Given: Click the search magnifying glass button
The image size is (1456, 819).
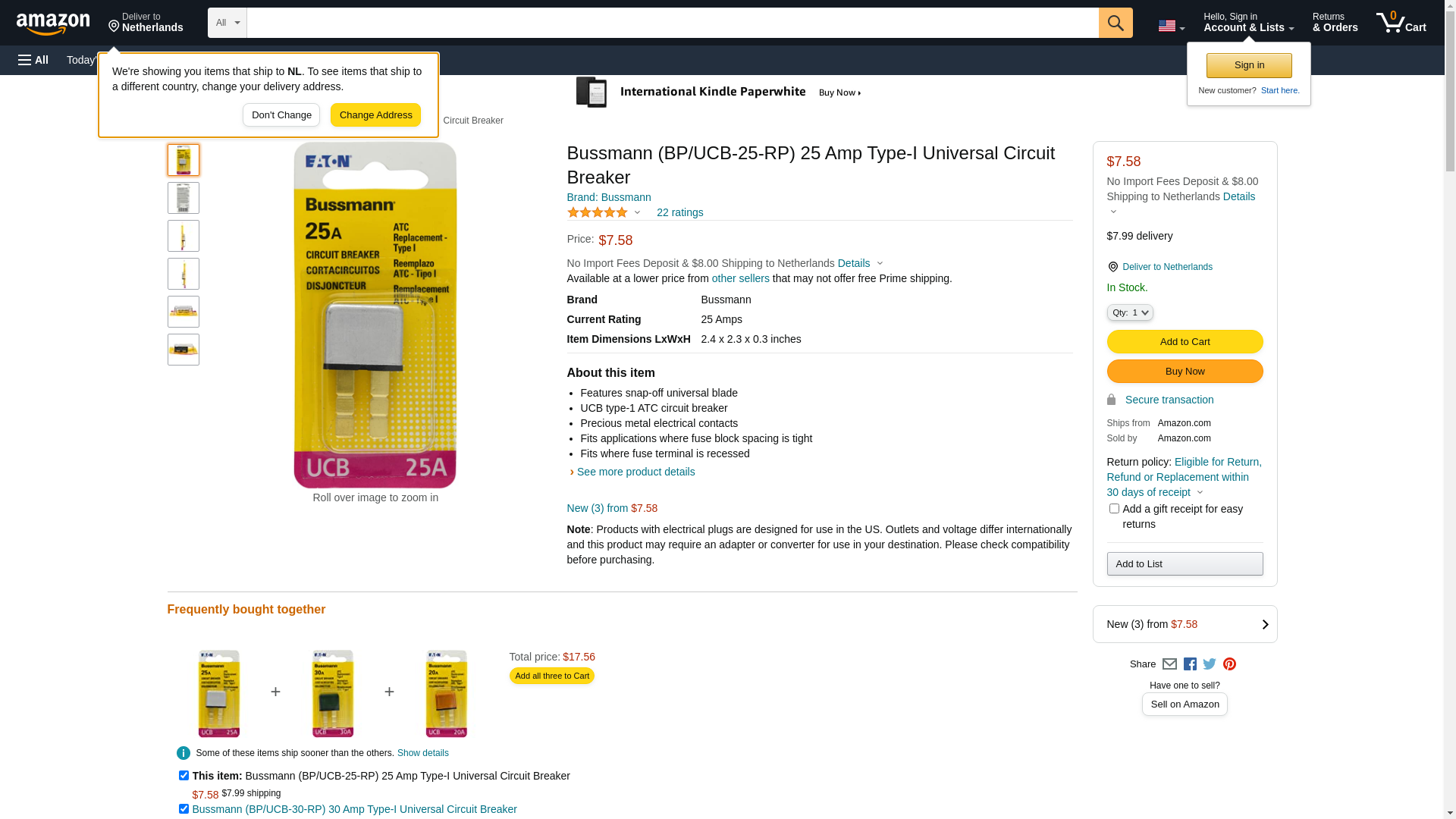Looking at the screenshot, I should tap(1115, 23).
